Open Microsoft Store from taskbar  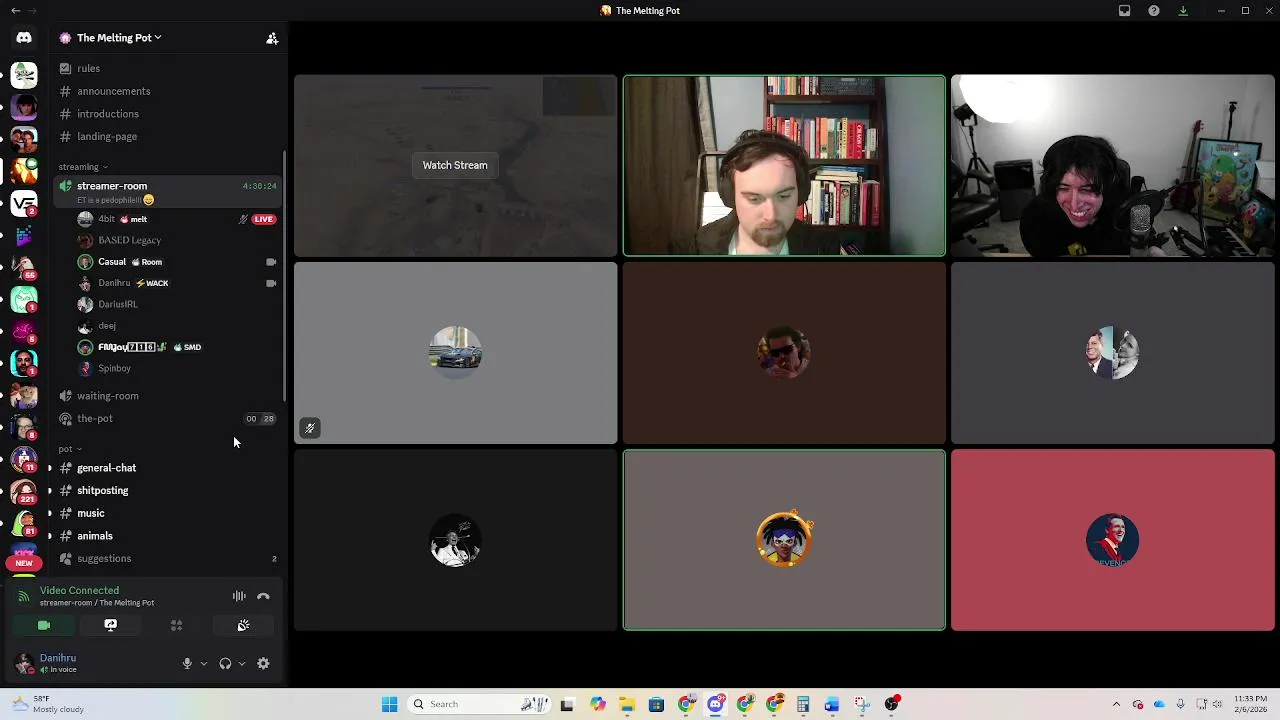(x=656, y=704)
